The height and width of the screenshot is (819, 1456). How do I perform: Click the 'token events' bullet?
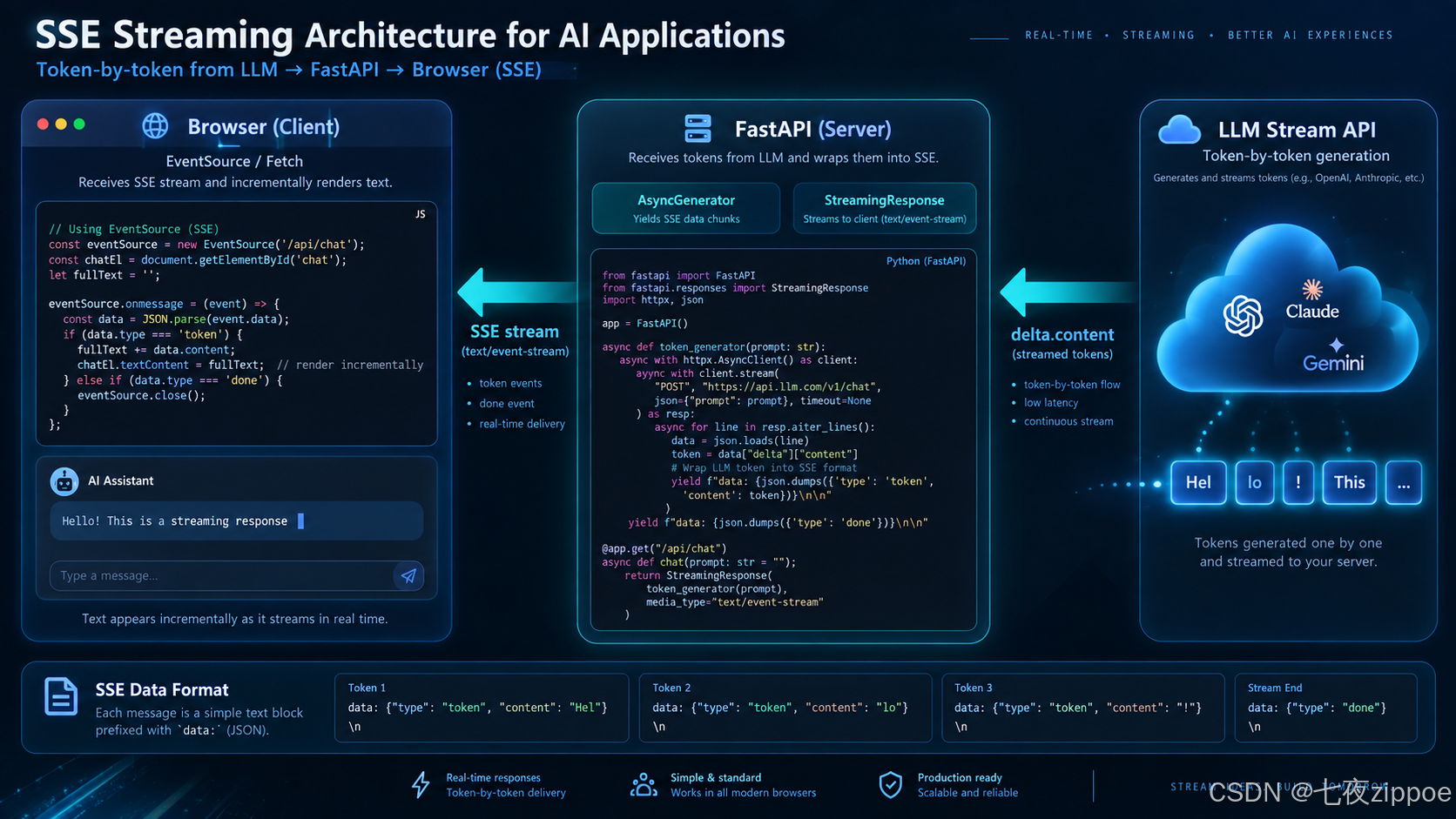pos(510,383)
